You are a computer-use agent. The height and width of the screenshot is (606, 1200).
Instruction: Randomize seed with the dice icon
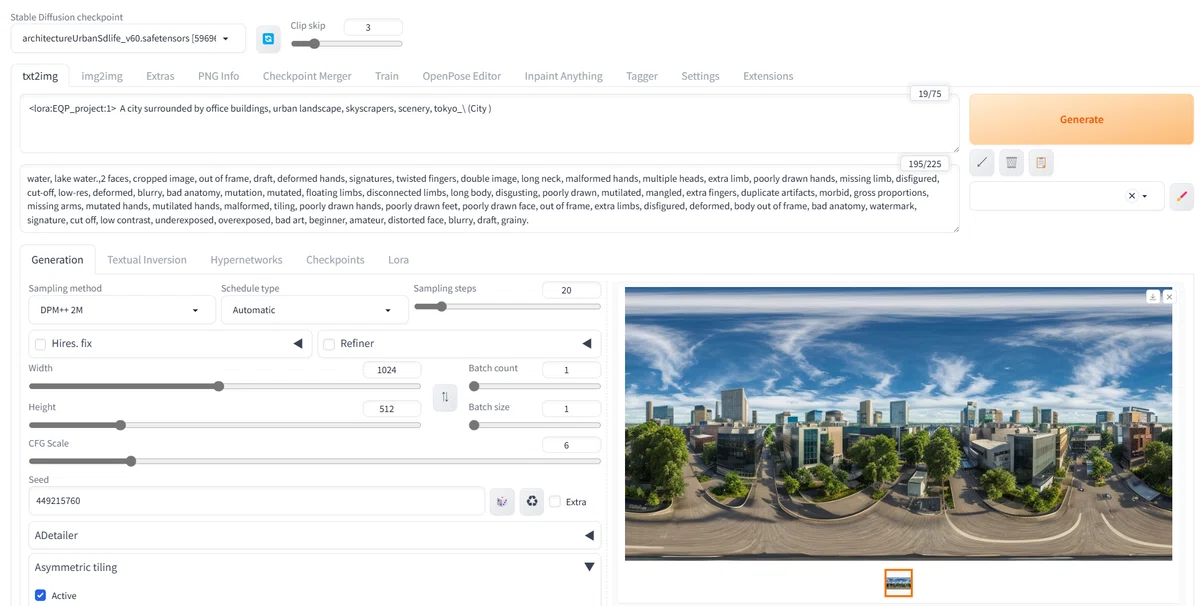click(502, 501)
